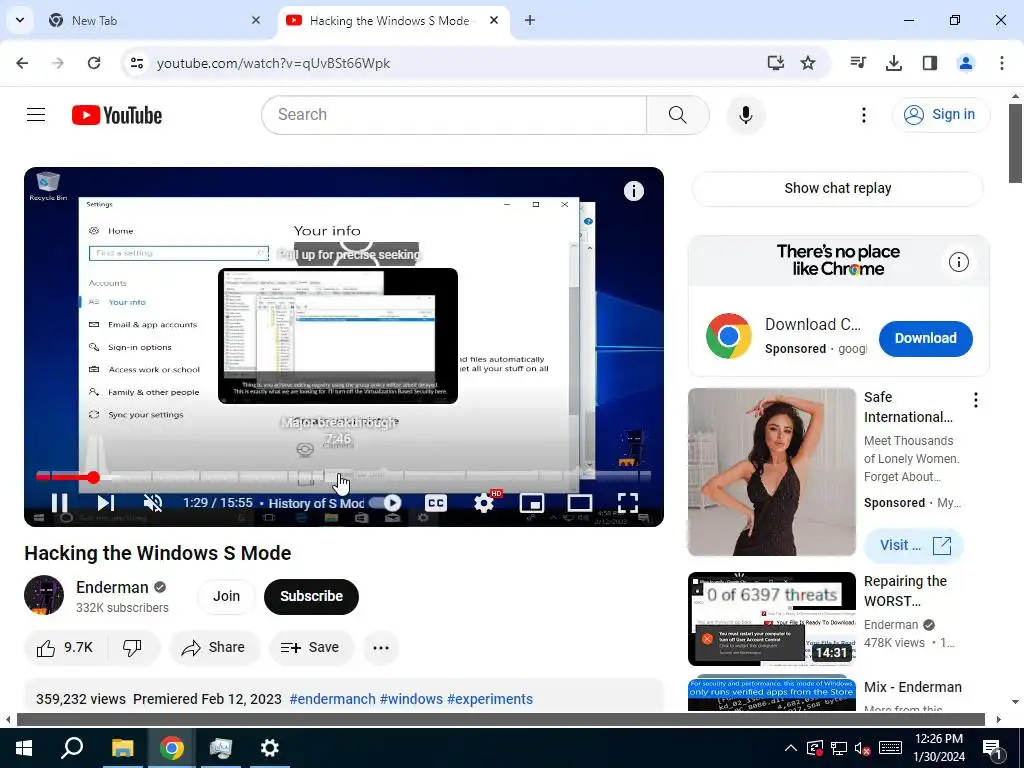Open Repairing the WORST video thumbnail
Screen dimensions: 1024x768
[771, 618]
